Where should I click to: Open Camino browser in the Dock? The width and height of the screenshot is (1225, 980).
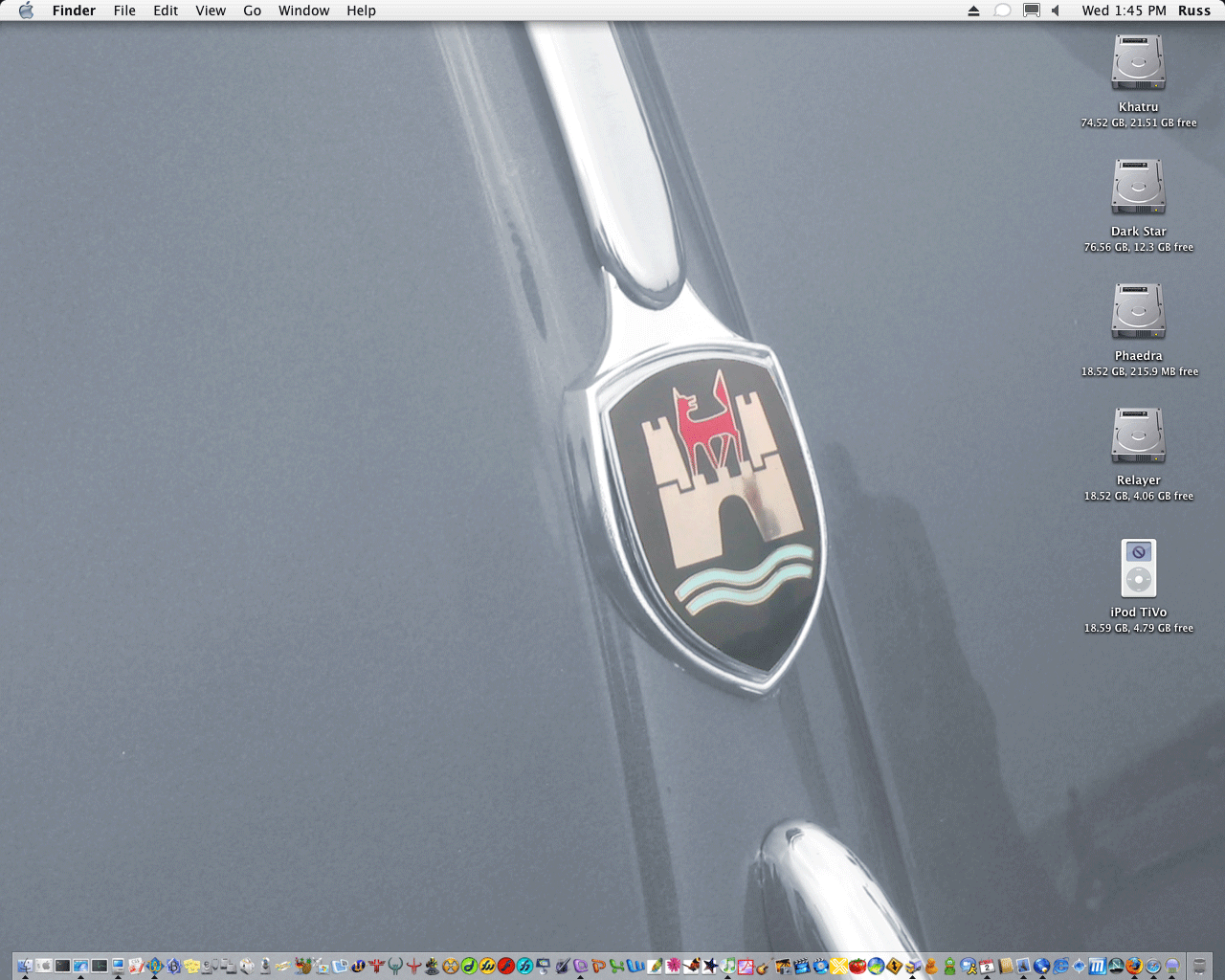pyautogui.click(x=1079, y=966)
